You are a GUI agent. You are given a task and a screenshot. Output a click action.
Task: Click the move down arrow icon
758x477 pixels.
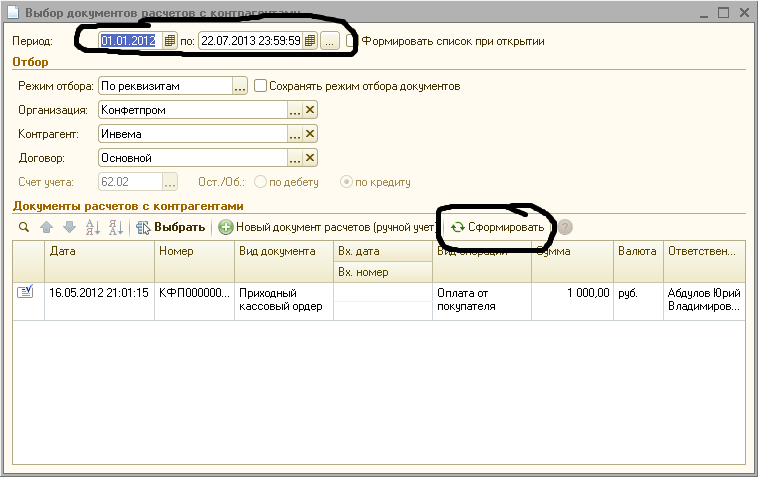tap(69, 227)
